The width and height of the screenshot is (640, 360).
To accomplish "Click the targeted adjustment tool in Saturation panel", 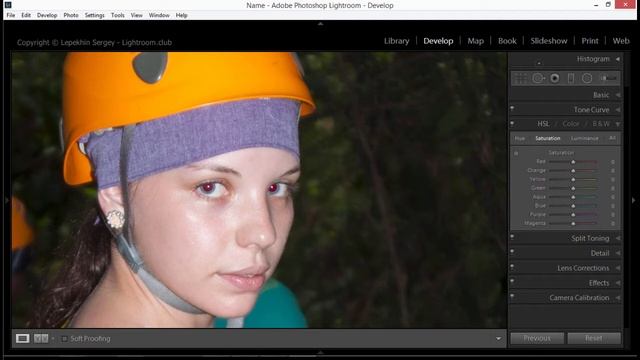I will (516, 153).
